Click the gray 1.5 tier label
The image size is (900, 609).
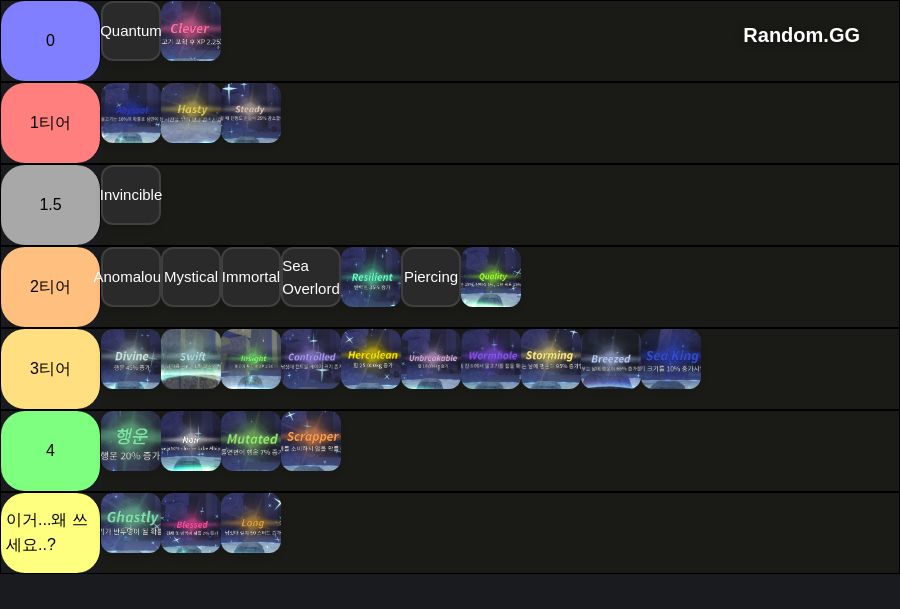51,205
